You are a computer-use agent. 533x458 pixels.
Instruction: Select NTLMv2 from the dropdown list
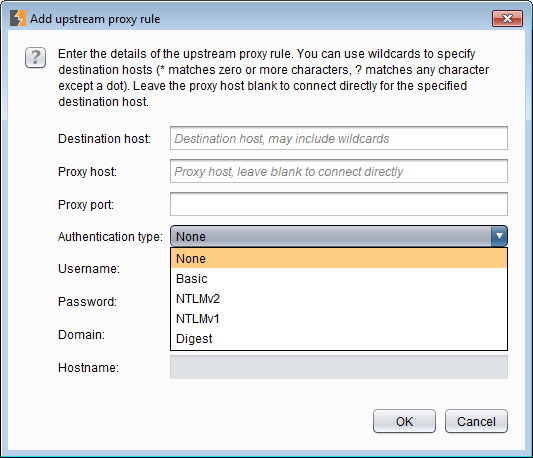pyautogui.click(x=339, y=299)
